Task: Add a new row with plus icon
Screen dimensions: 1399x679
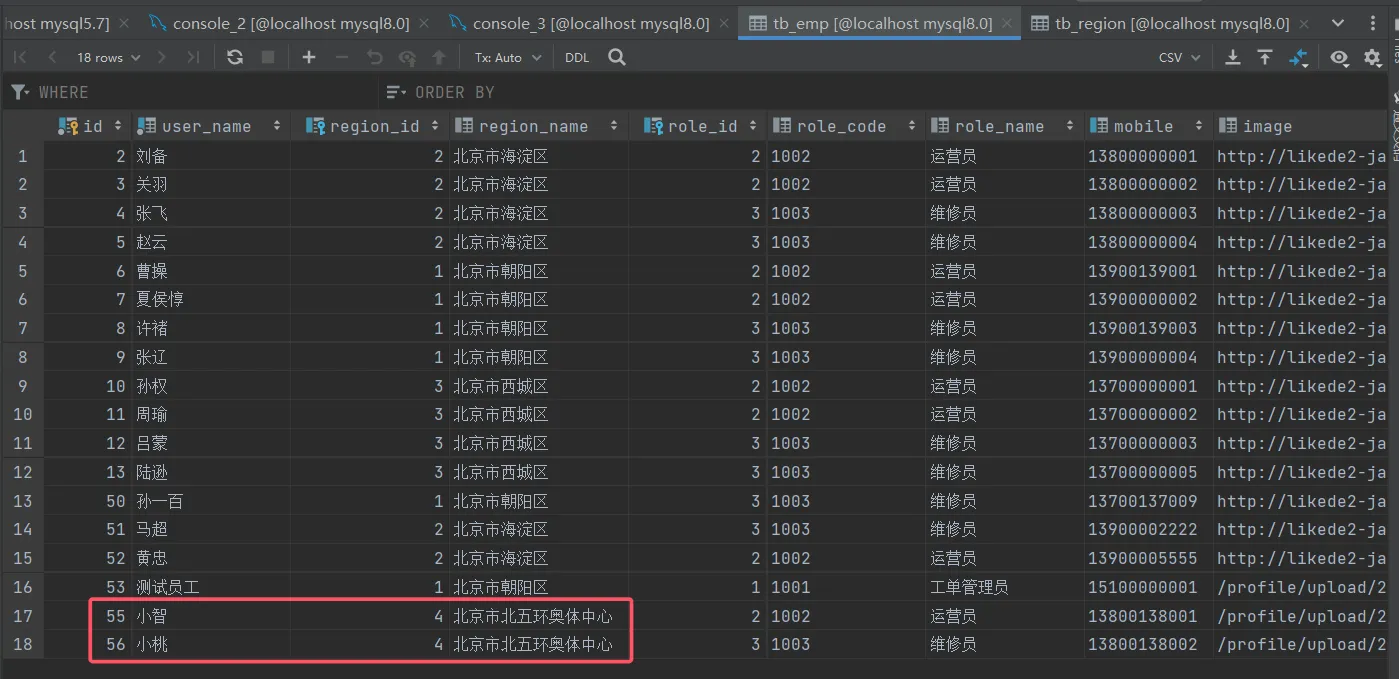Action: [x=309, y=57]
